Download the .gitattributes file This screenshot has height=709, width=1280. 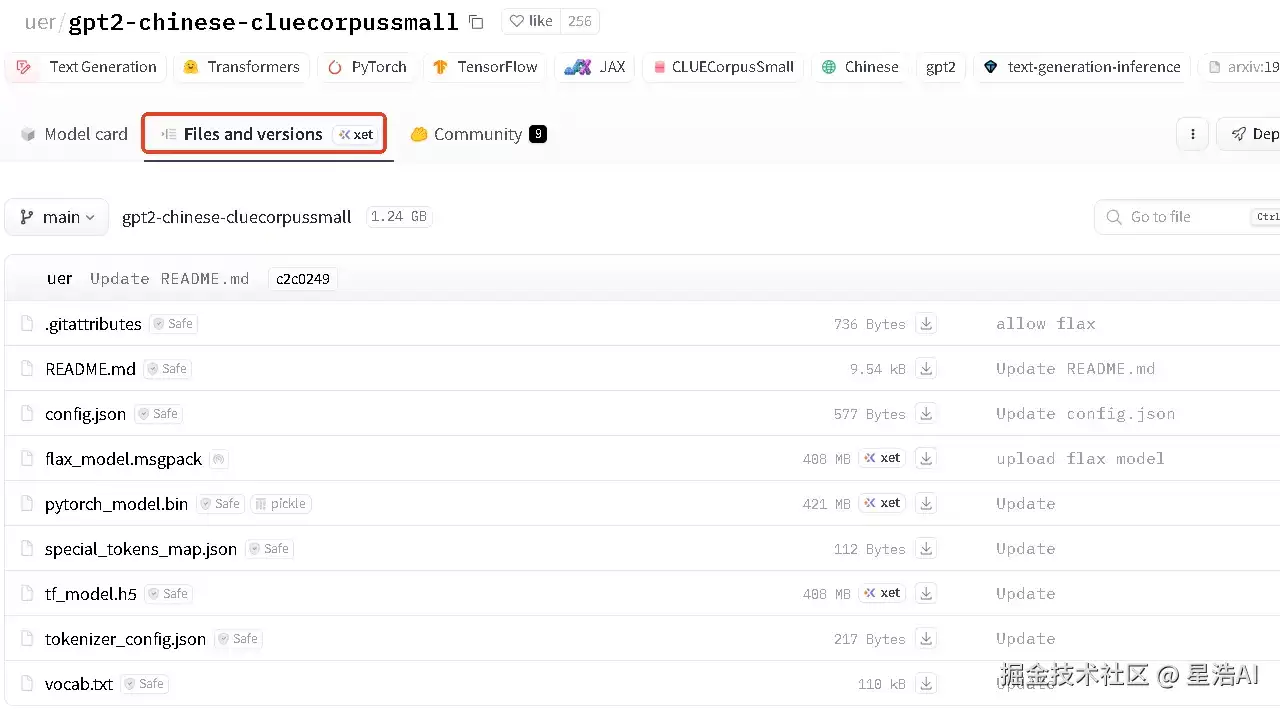click(x=927, y=324)
